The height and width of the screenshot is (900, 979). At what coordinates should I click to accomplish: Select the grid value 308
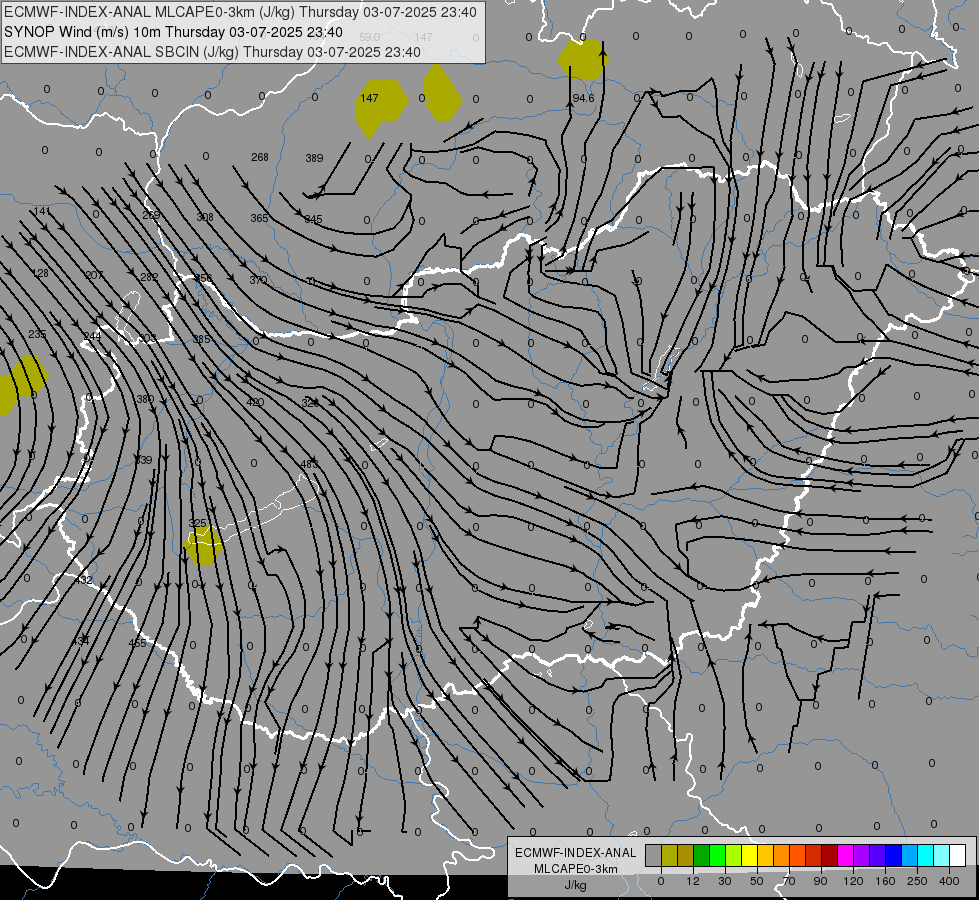tap(205, 217)
